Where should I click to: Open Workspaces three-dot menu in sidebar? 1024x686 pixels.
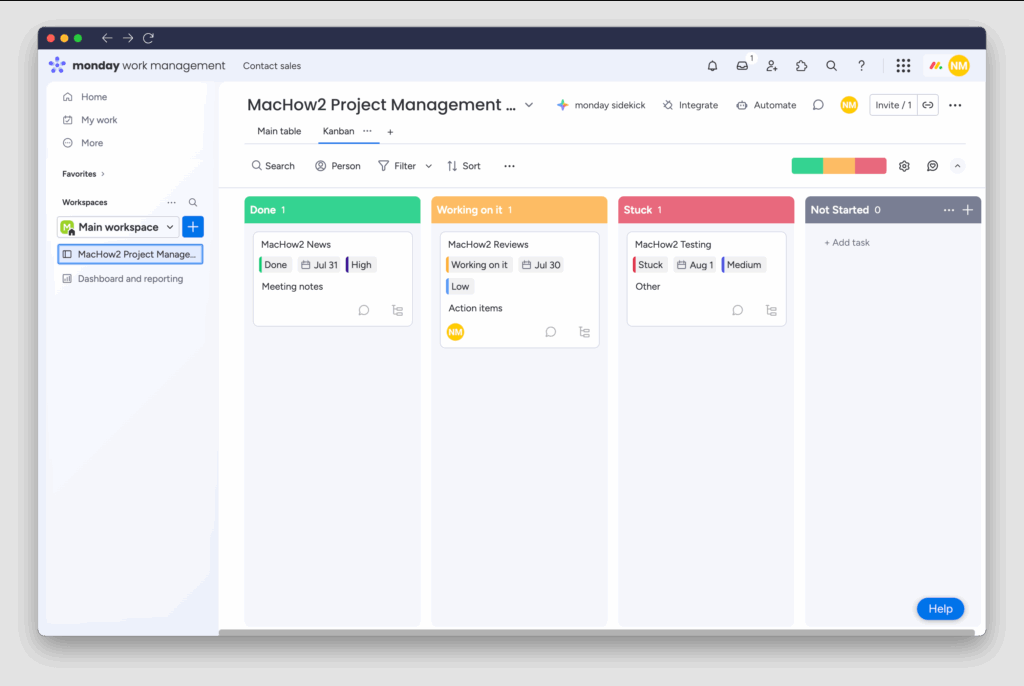171,203
